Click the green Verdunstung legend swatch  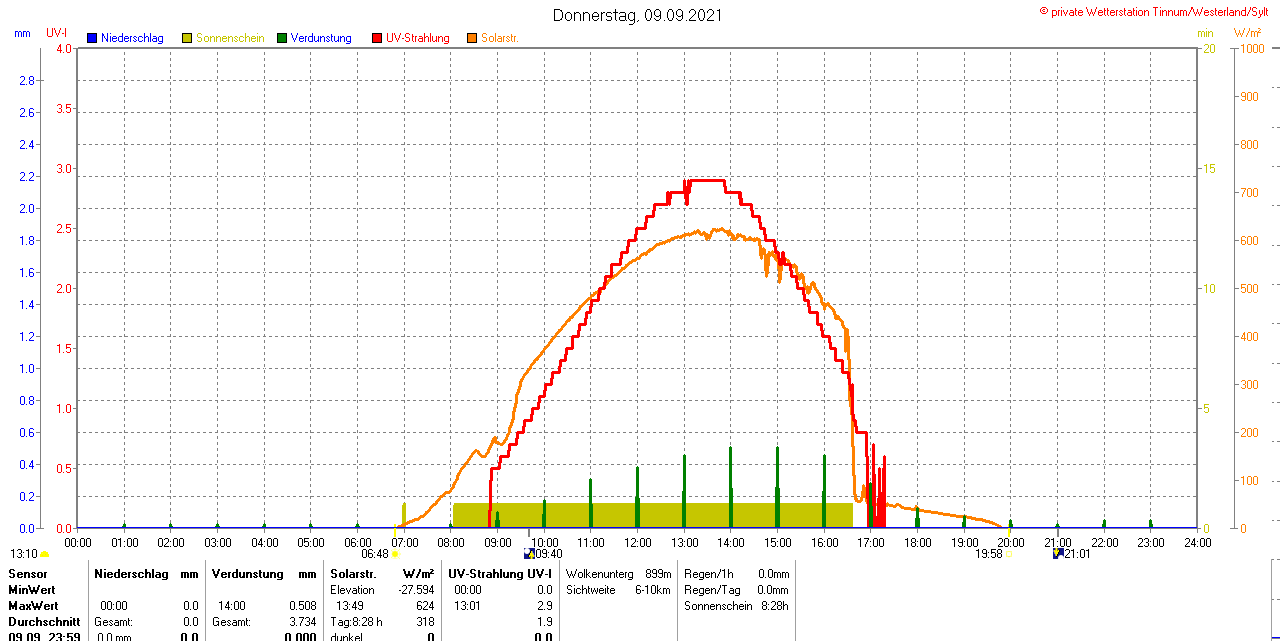pos(282,38)
